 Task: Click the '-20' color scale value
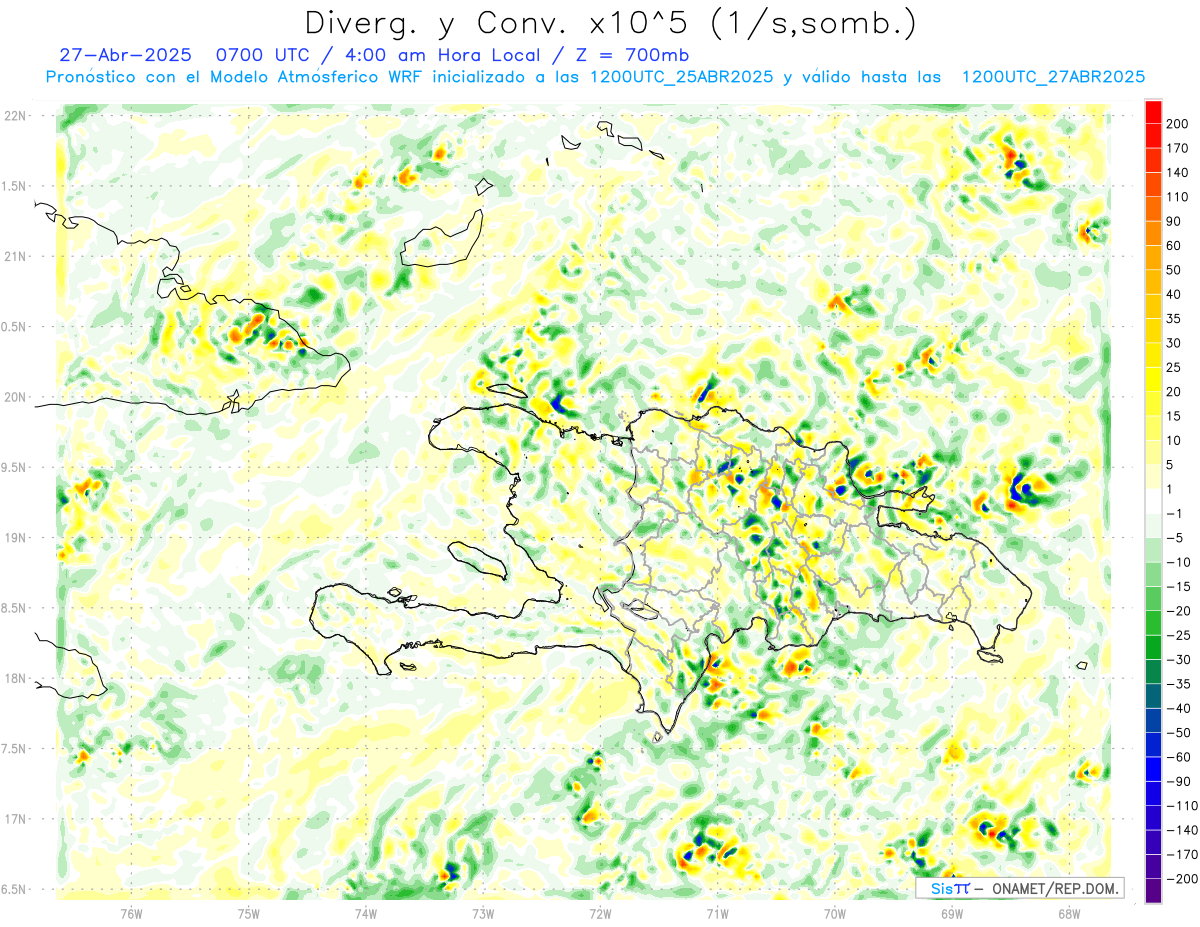1178,611
